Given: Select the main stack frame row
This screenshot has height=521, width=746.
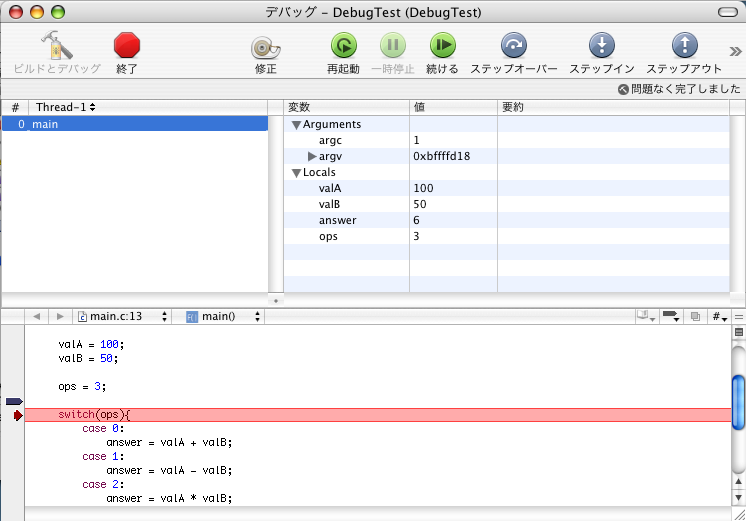Looking at the screenshot, I should coord(134,124).
